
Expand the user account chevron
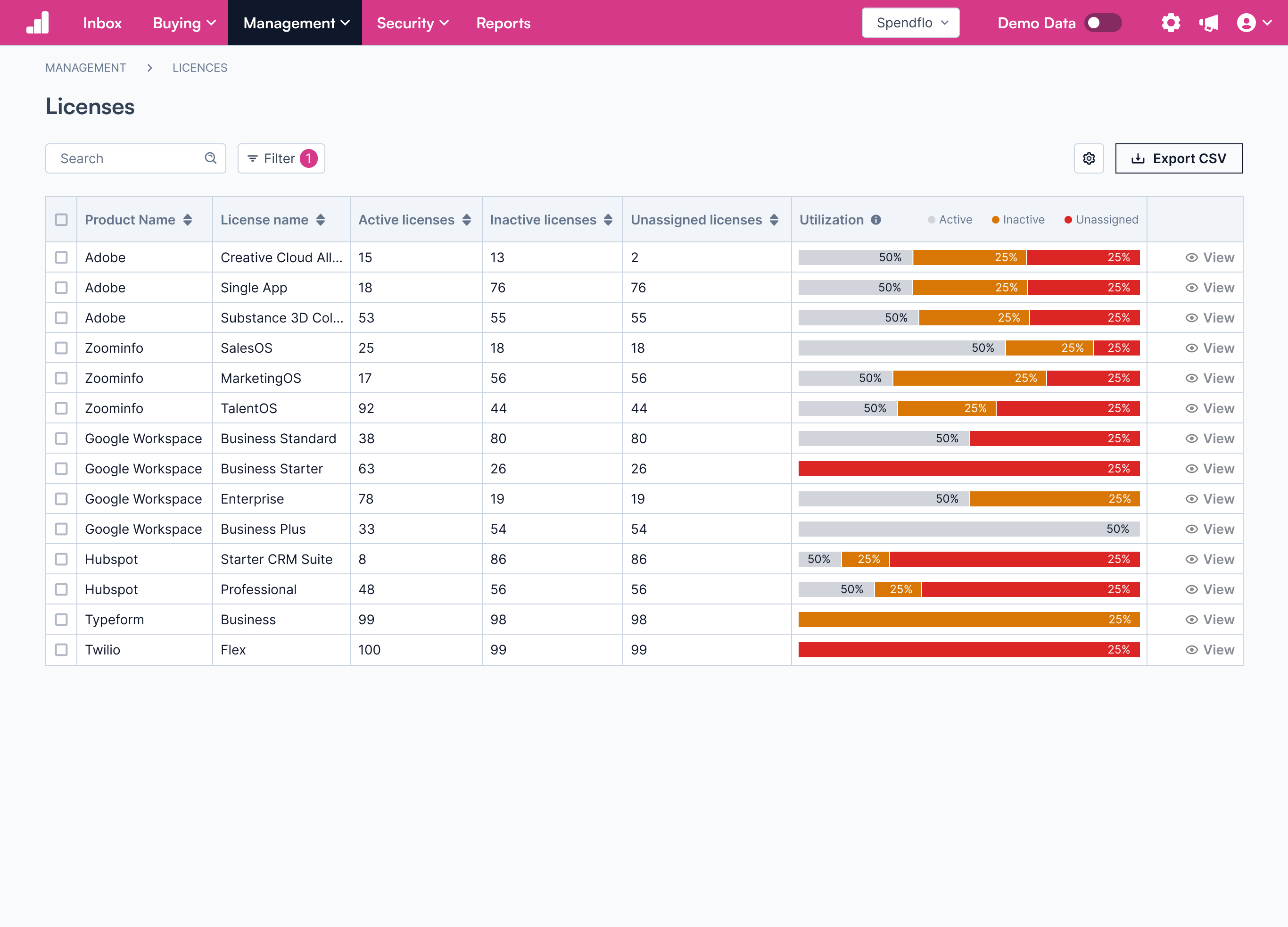(1267, 23)
